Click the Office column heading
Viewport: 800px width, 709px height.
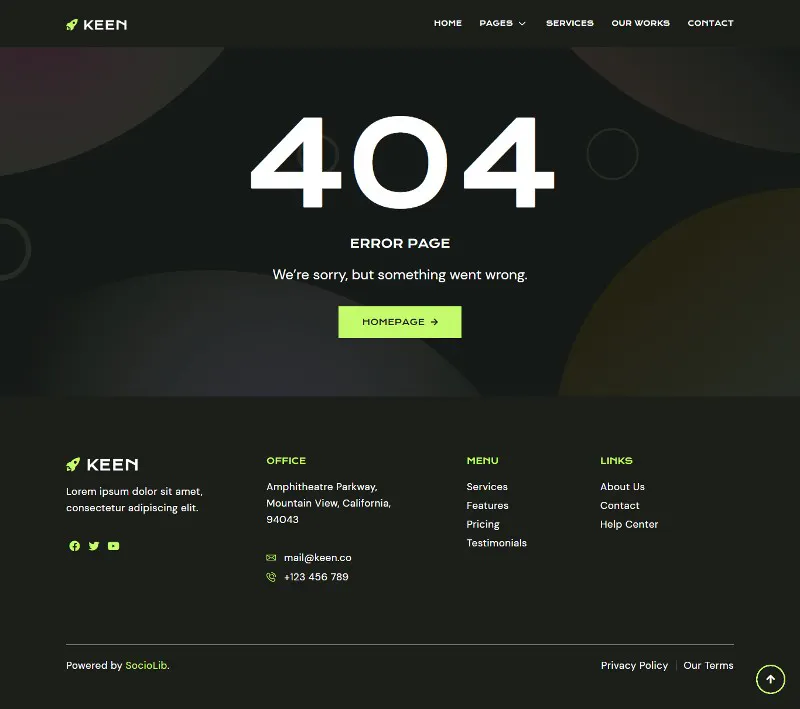[286, 461]
